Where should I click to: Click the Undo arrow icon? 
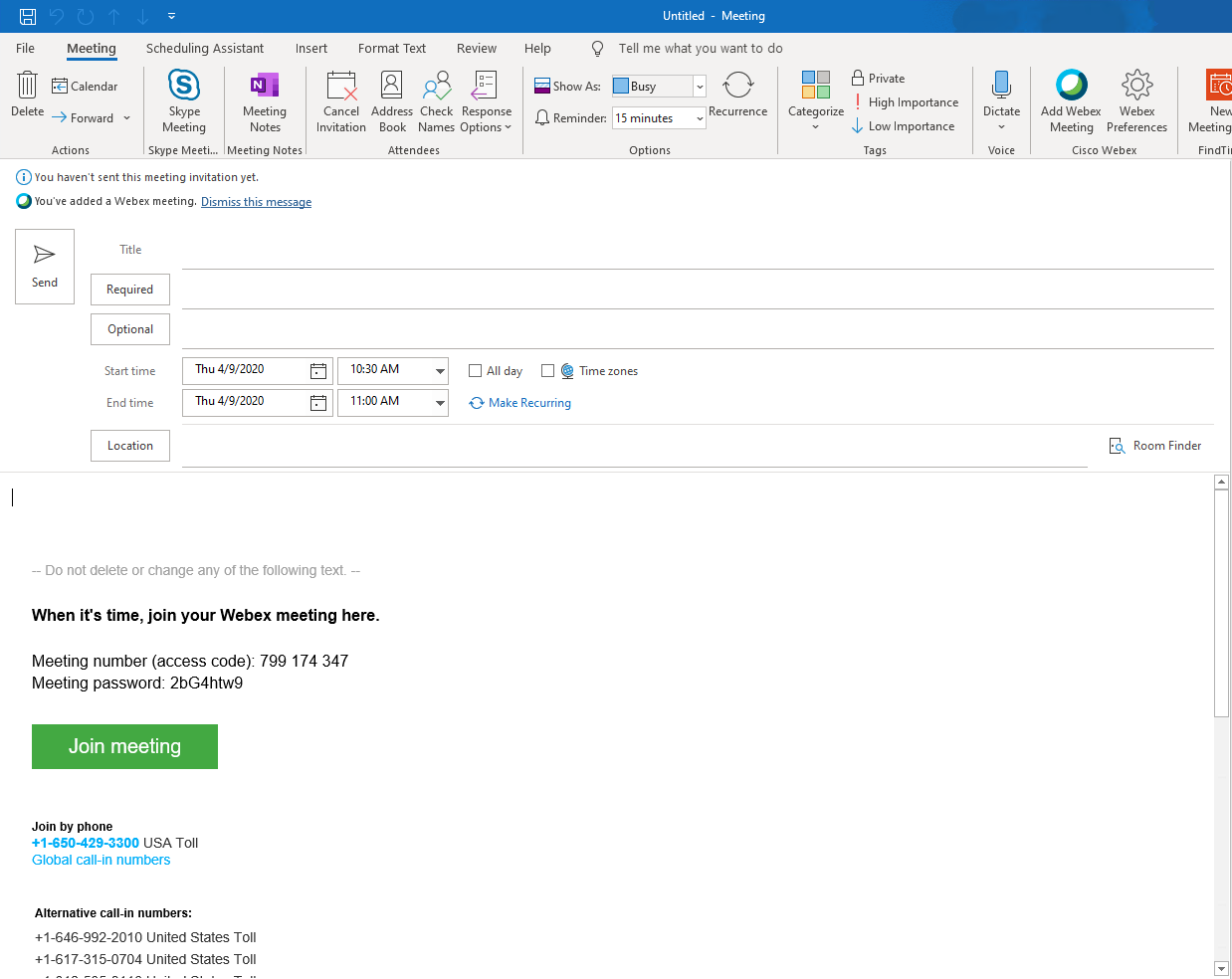click(x=57, y=16)
